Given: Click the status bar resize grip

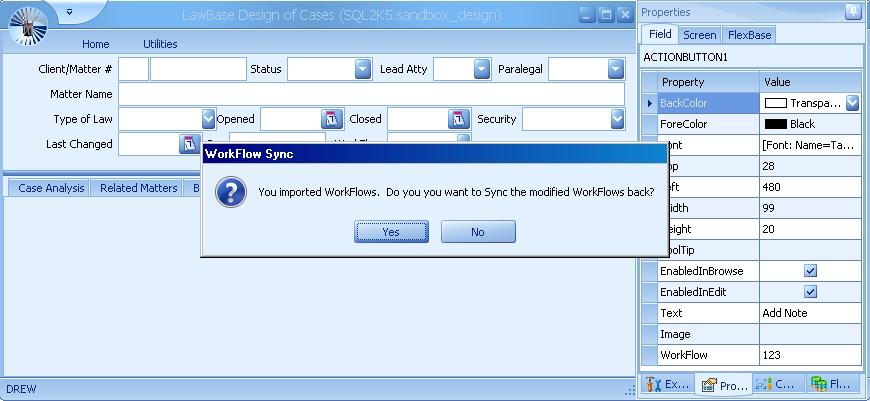Looking at the screenshot, I should (629, 390).
